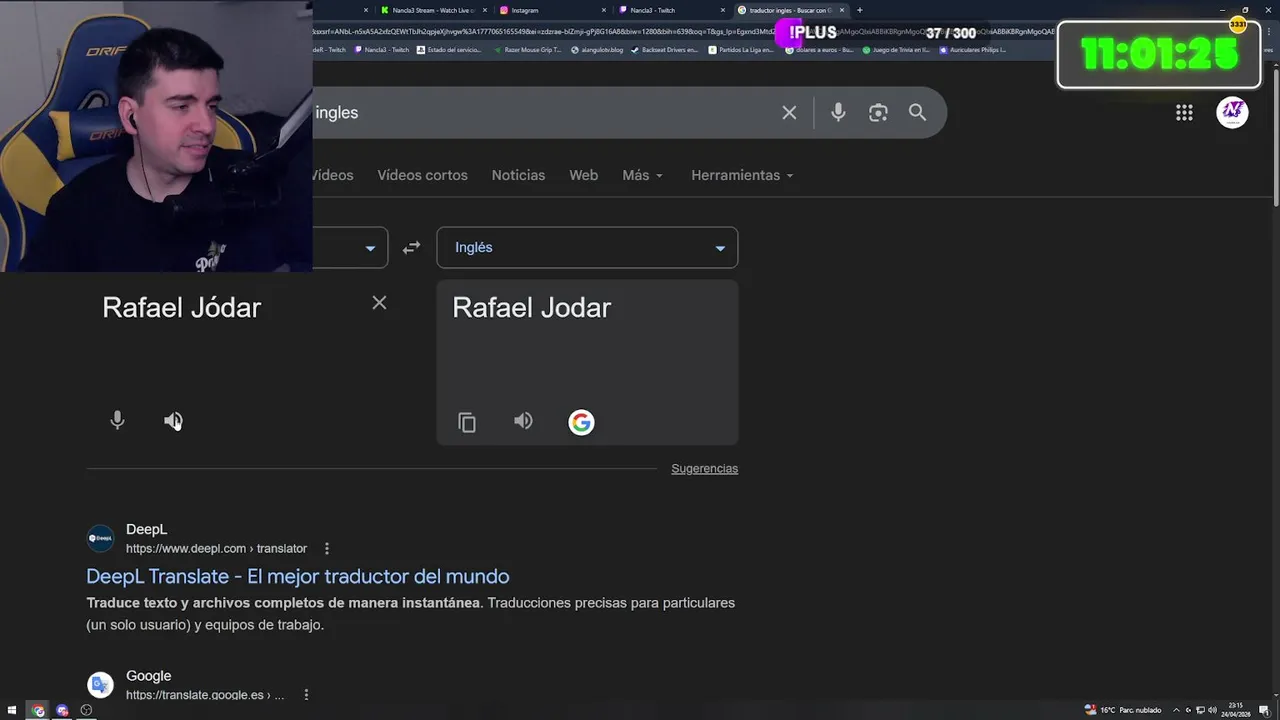Open the Estado del servicio bookmark
This screenshot has height=720, width=1280.
pos(449,49)
